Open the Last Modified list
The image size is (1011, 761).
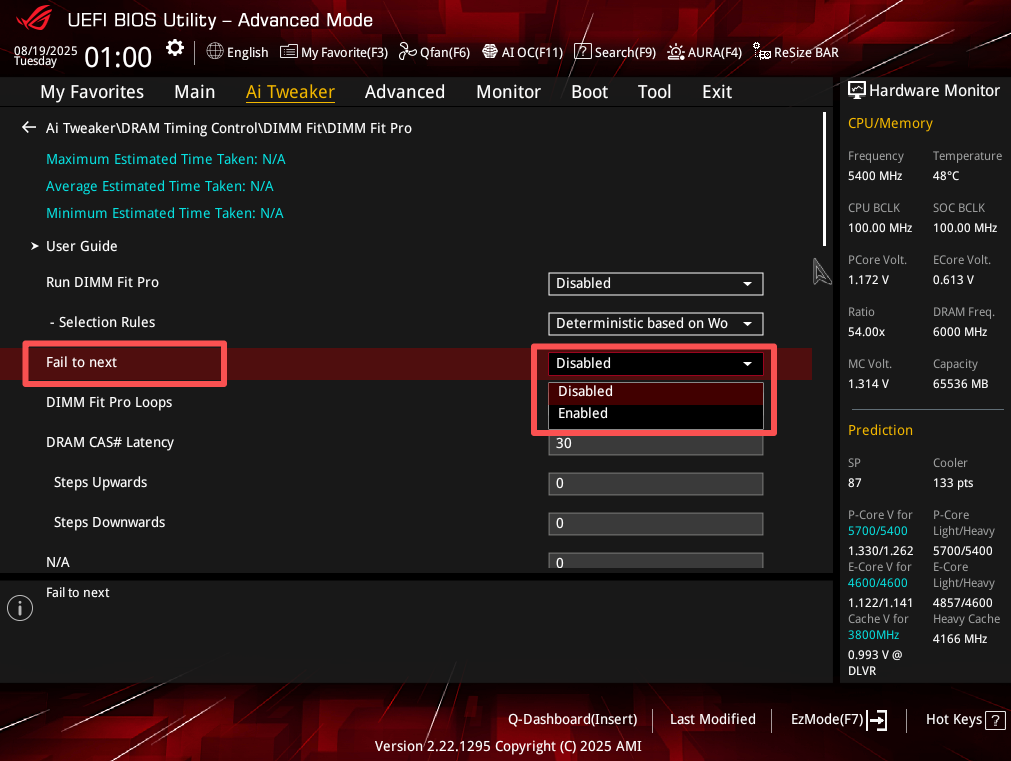712,720
